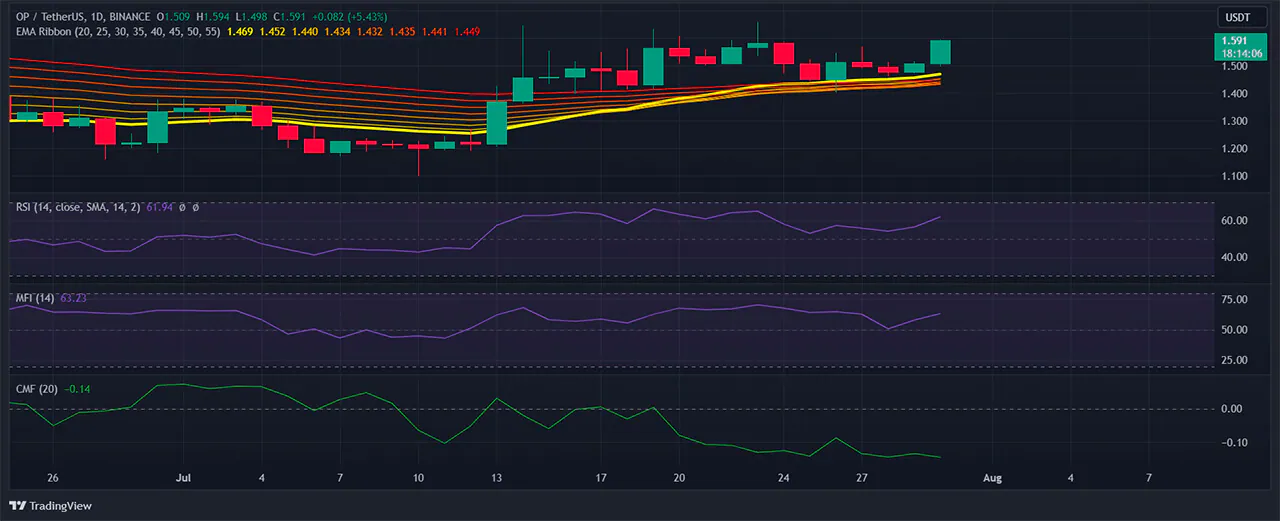Viewport: 1280px width, 521px height.
Task: Click the 1.300 price axis label
Action: tap(1233, 121)
